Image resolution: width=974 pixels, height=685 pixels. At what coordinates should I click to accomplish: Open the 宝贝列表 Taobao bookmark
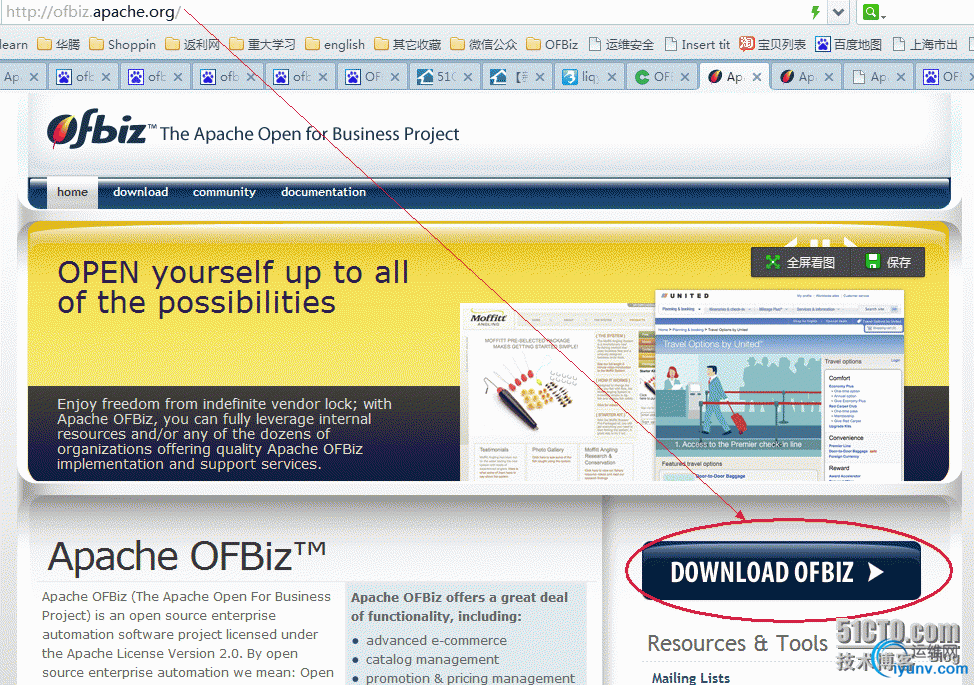pos(772,44)
